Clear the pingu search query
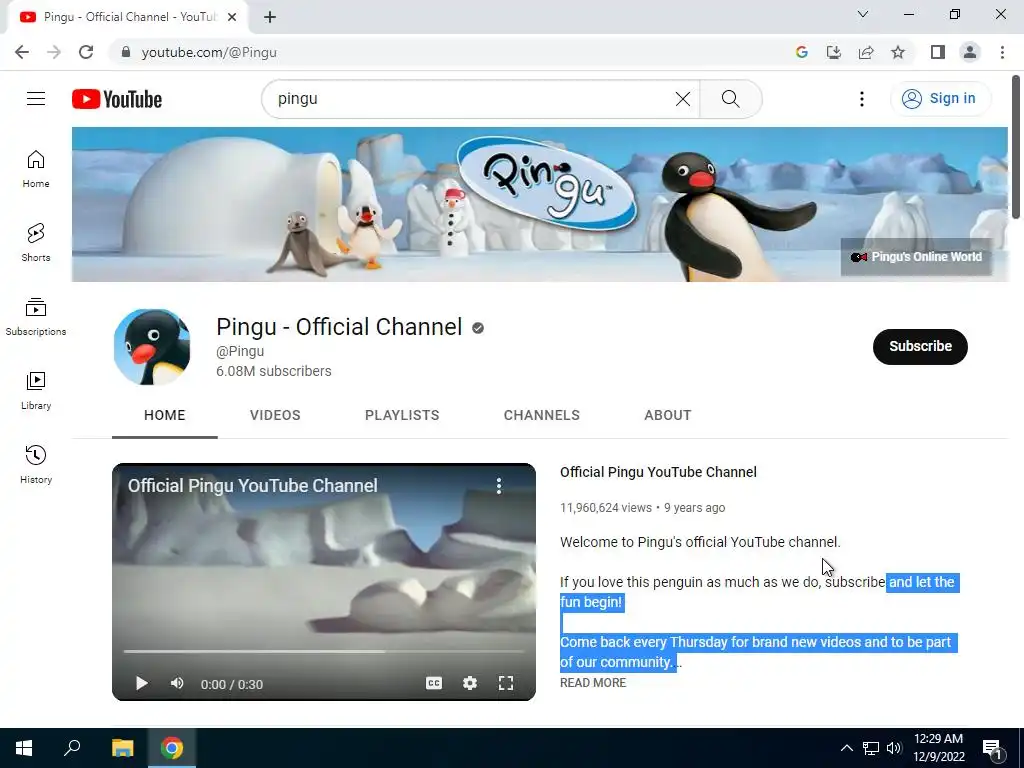This screenshot has height=768, width=1024. 682,99
